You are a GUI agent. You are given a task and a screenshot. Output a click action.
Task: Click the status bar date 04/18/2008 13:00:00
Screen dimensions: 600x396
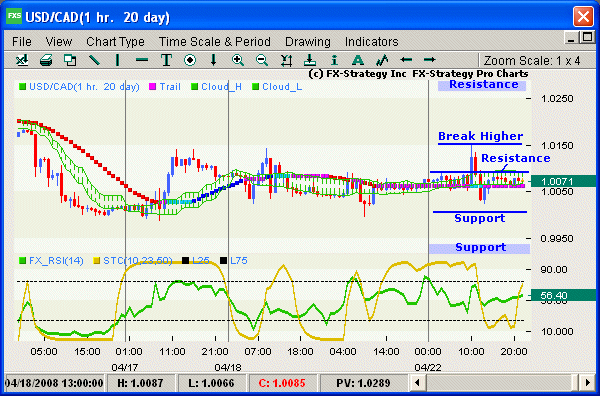[x=54, y=383]
